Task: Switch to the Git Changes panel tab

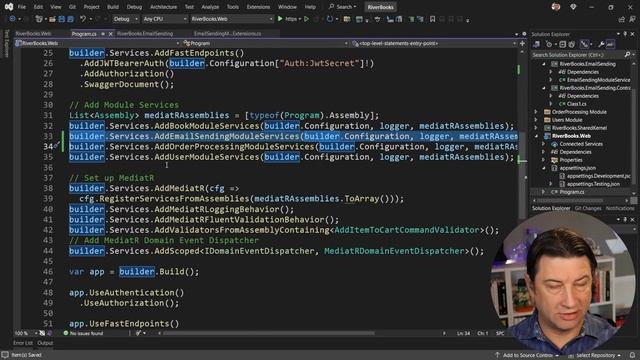Action: coord(588,209)
